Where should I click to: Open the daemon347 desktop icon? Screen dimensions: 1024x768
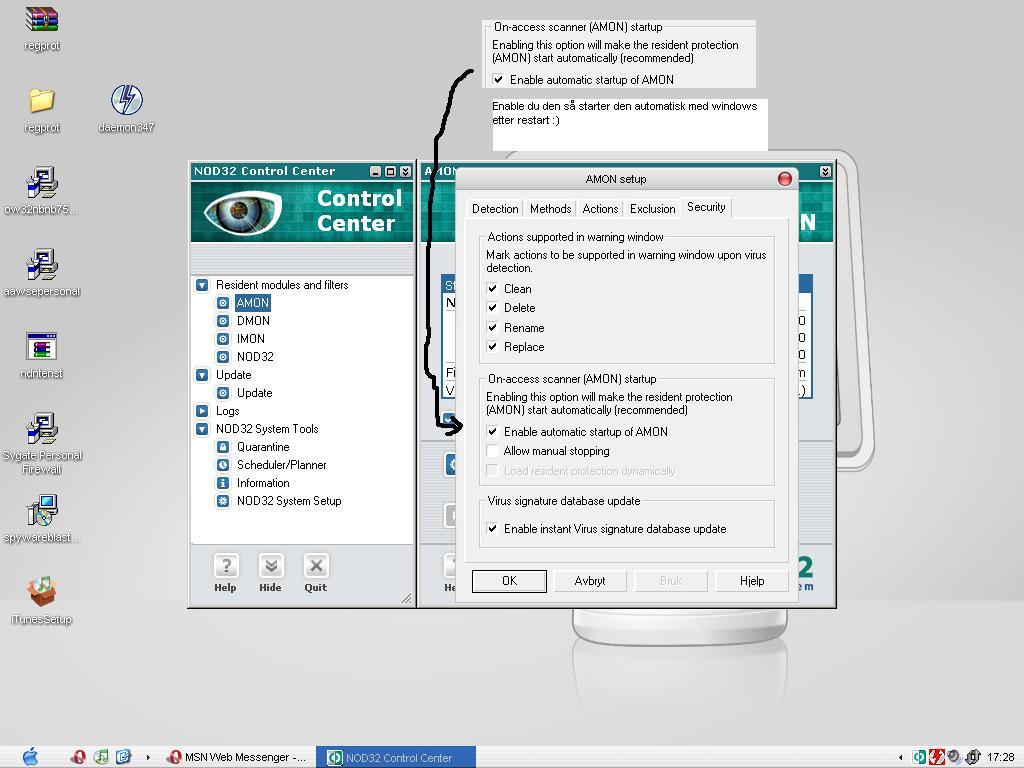pos(127,99)
